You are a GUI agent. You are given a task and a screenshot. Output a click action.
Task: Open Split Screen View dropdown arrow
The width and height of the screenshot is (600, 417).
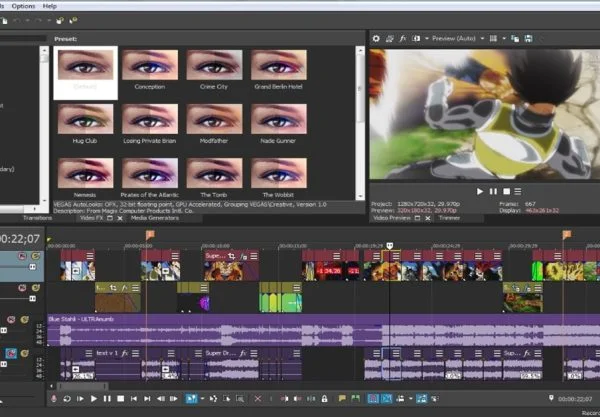[x=426, y=39]
